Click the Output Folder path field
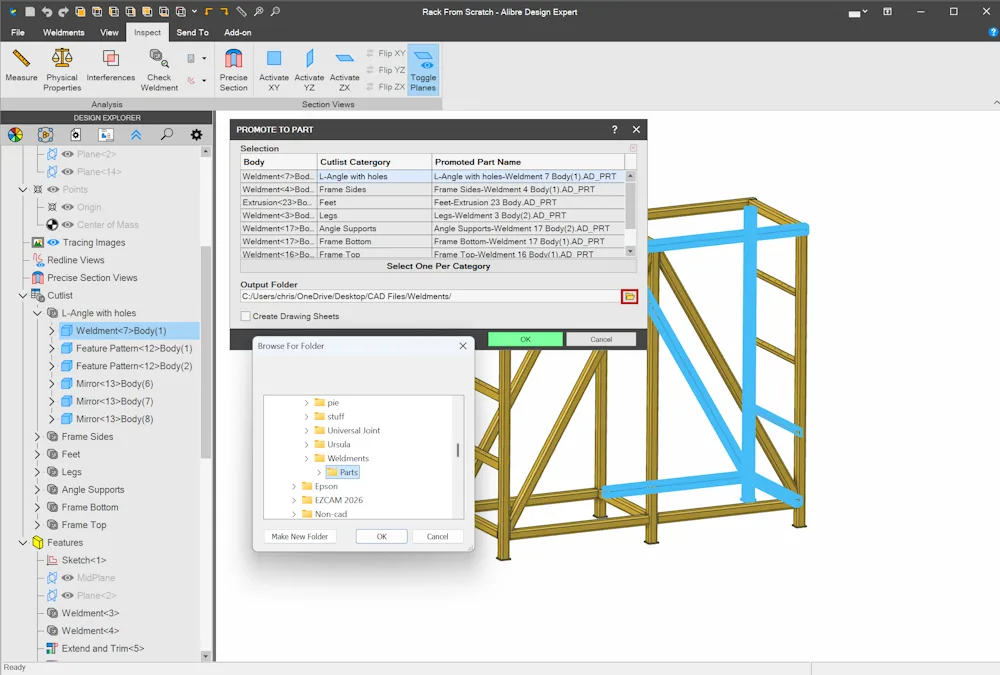Screen dimensions: 1000x675 pos(429,297)
